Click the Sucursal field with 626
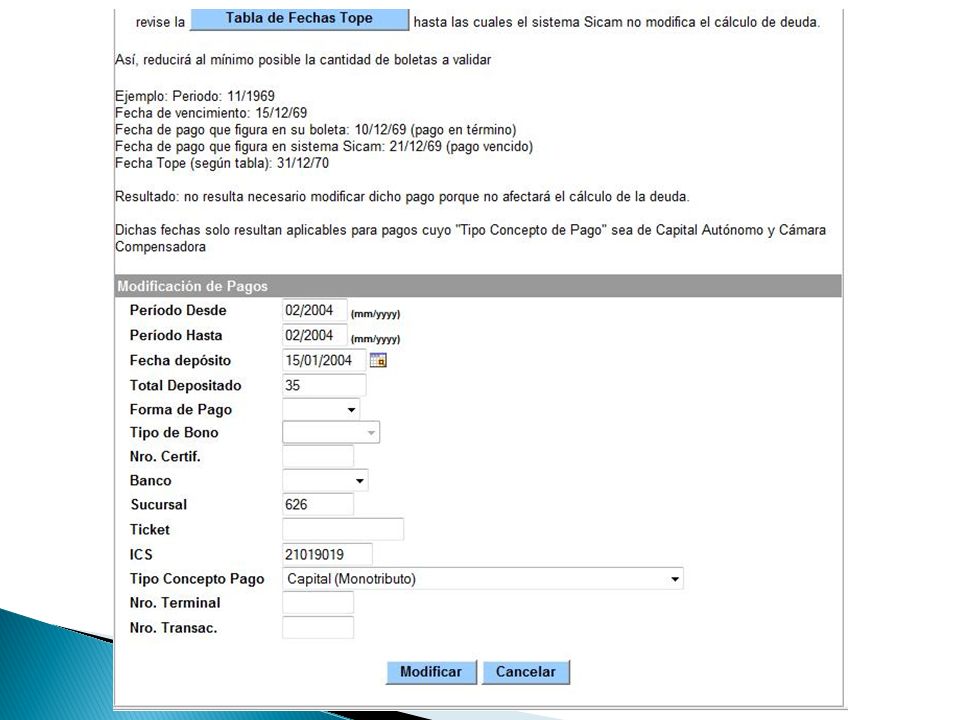The height and width of the screenshot is (720, 960). 318,504
